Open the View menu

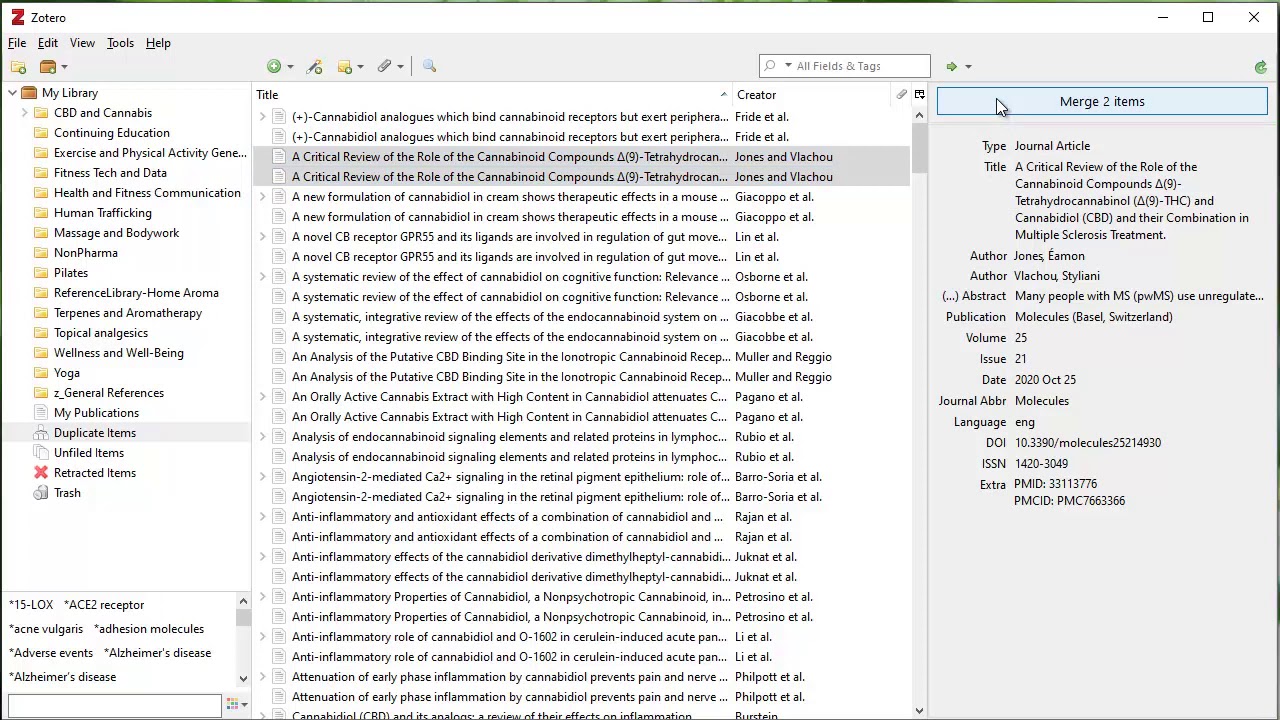(82, 43)
